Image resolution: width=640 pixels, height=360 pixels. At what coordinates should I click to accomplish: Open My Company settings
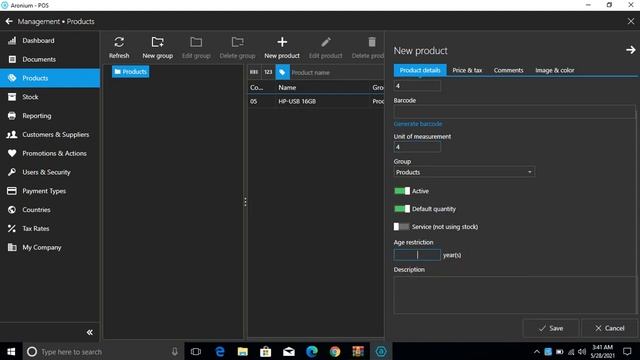click(50, 247)
